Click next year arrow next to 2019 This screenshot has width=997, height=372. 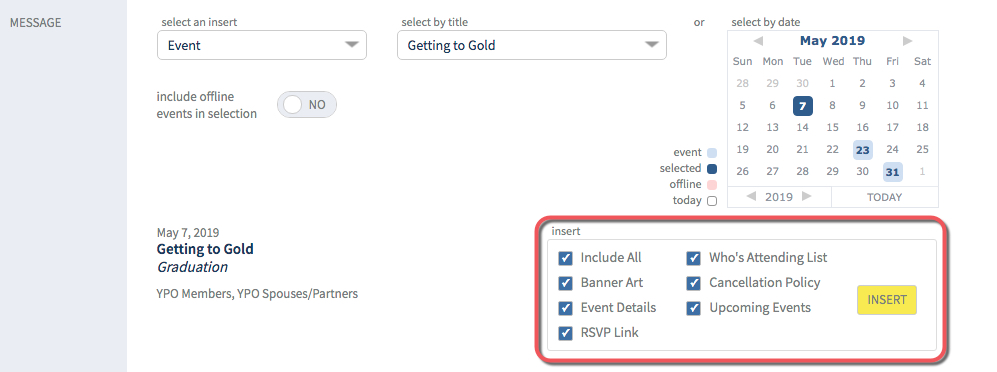coord(807,196)
